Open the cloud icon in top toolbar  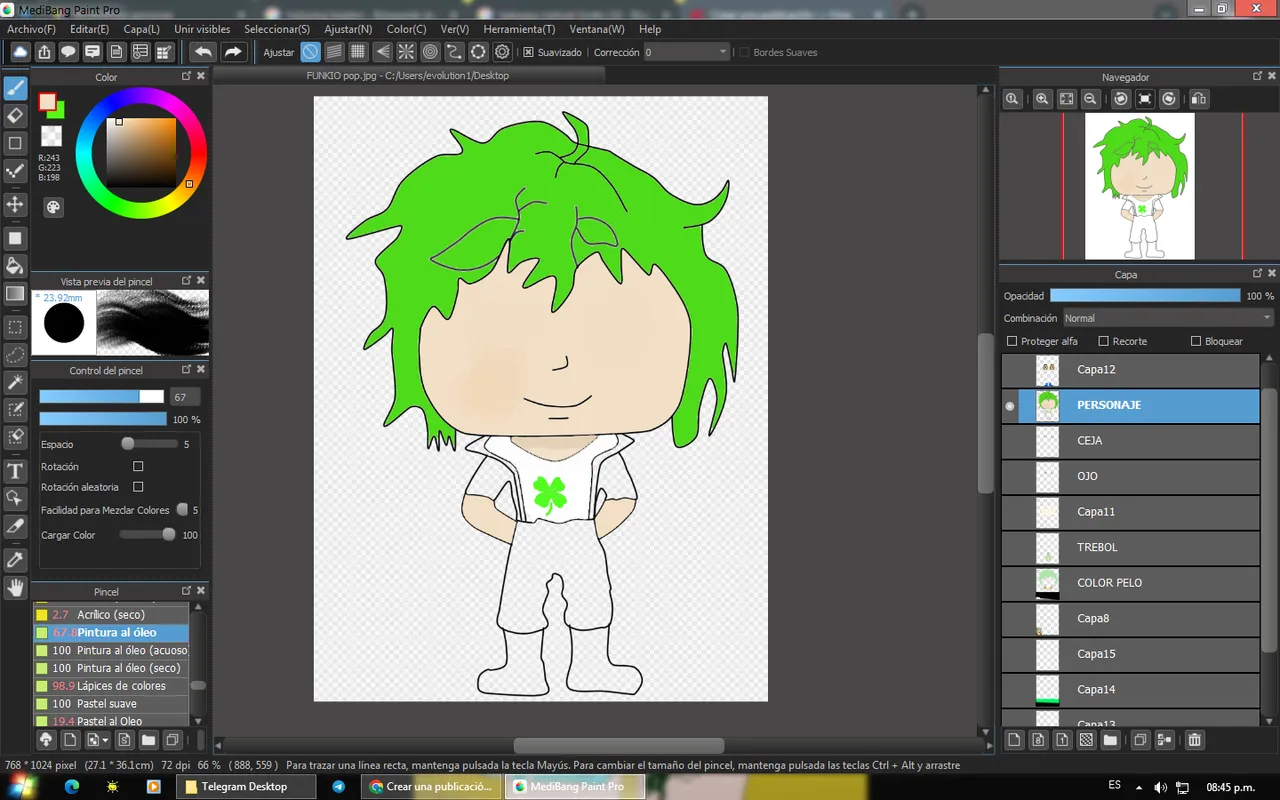coord(20,52)
